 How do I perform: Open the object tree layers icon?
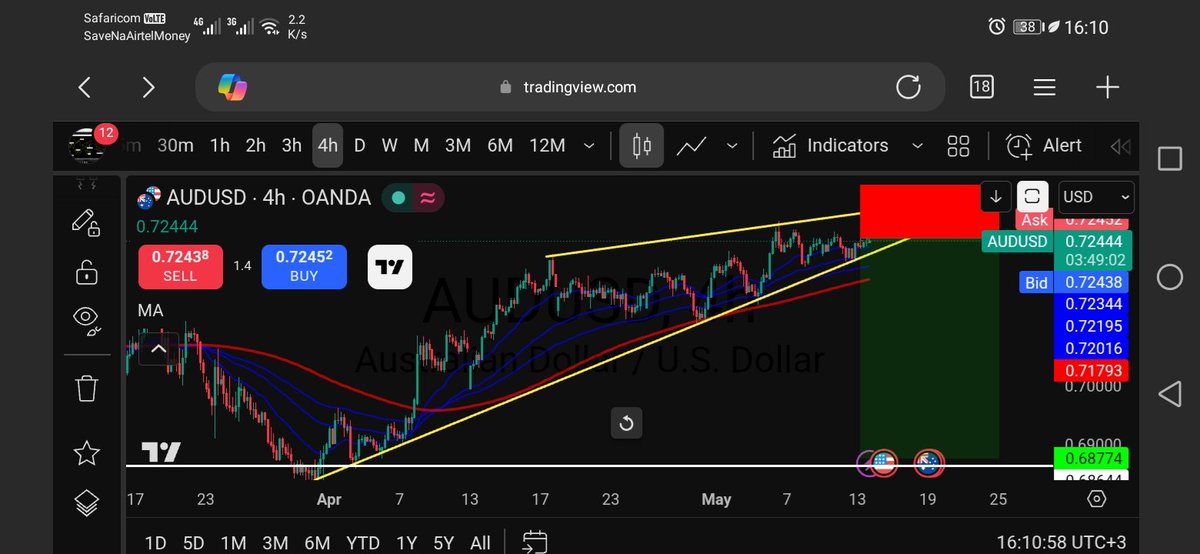pos(87,501)
